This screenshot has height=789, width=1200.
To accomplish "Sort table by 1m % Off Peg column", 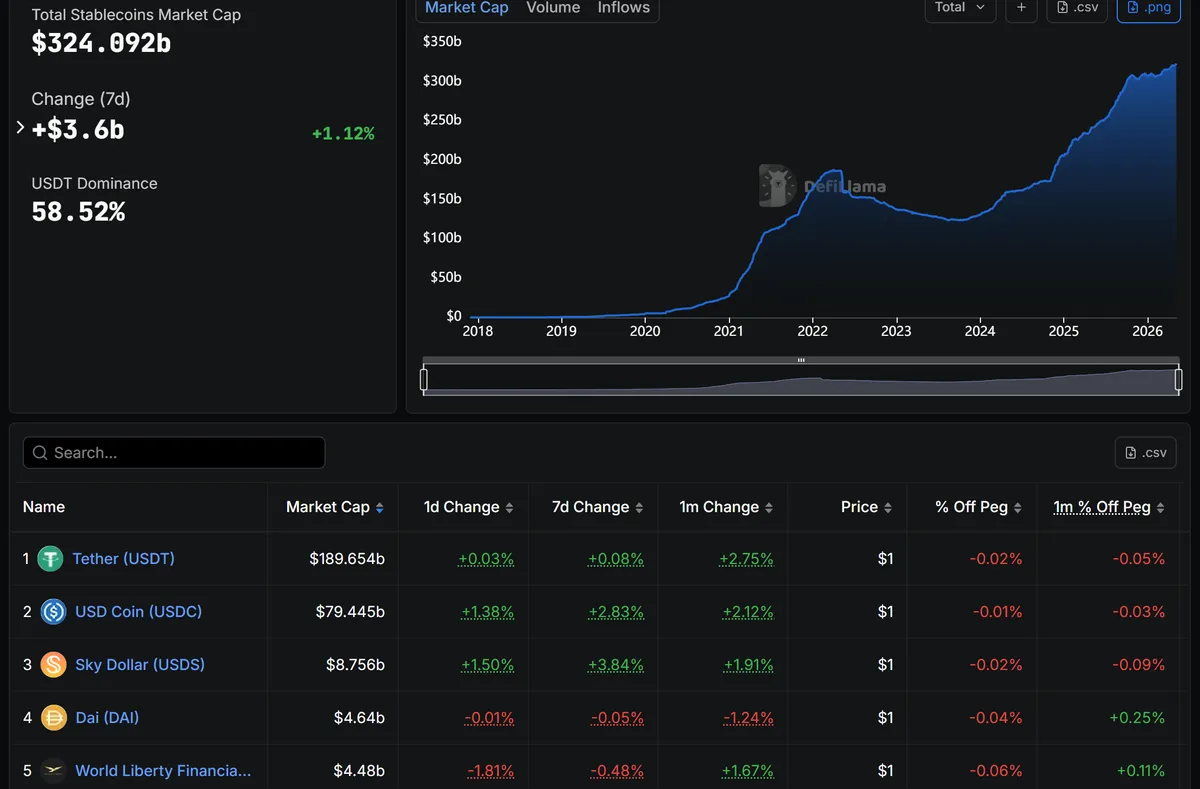I will click(x=1109, y=507).
